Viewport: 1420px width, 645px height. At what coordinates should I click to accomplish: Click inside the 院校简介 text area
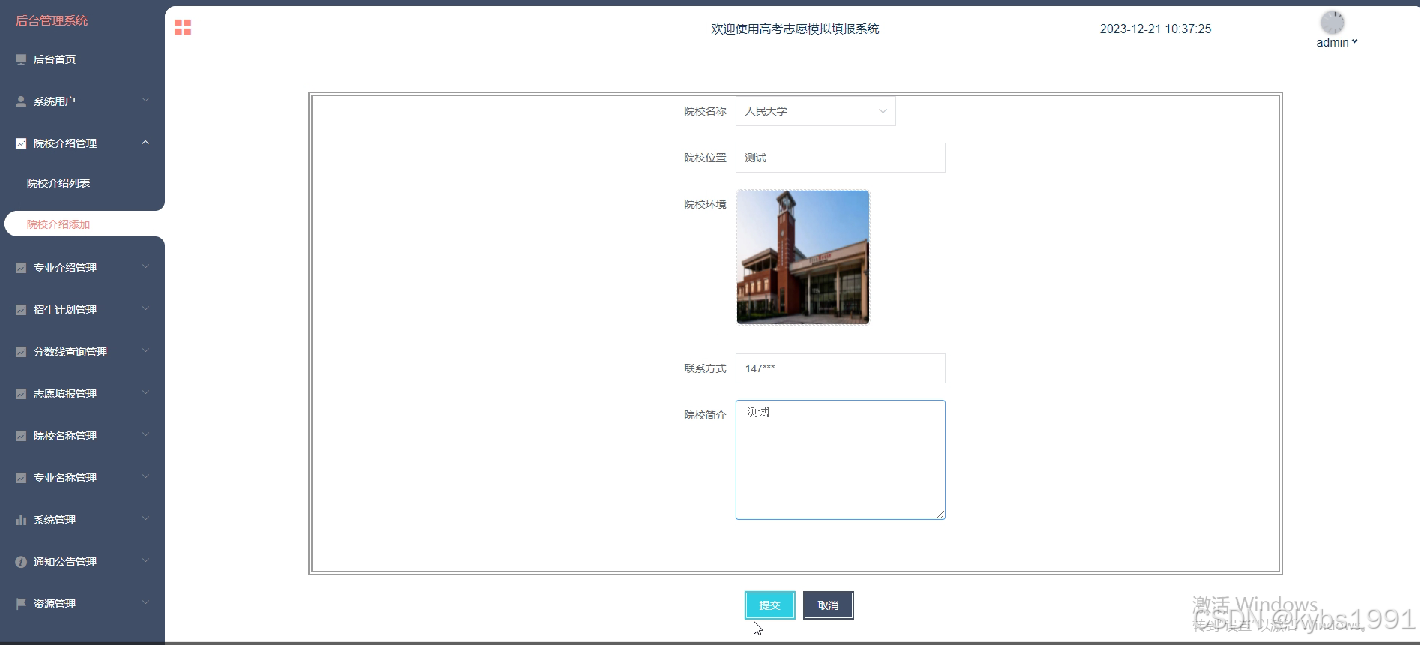840,460
